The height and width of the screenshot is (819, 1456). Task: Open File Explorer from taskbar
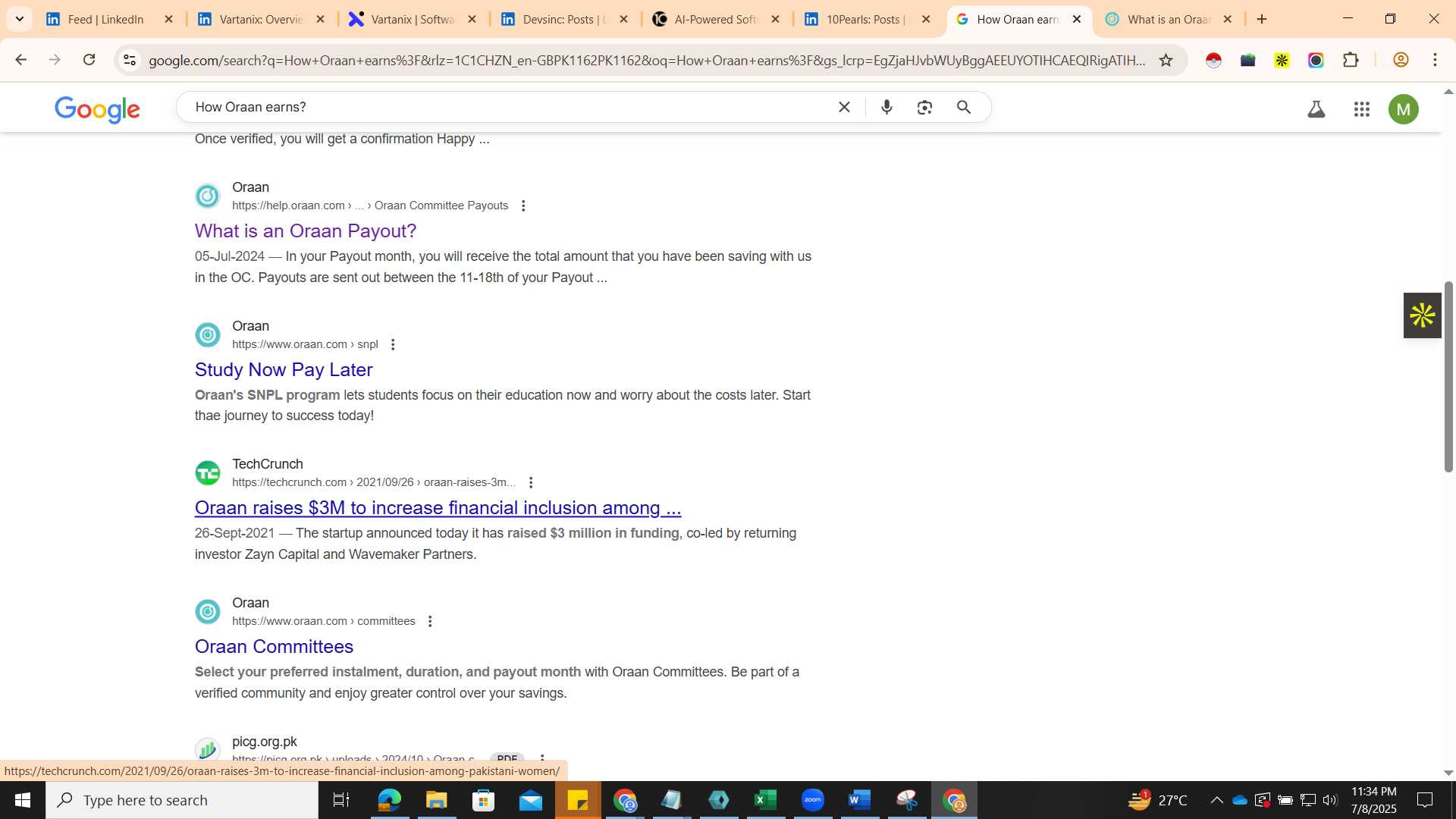[x=436, y=800]
